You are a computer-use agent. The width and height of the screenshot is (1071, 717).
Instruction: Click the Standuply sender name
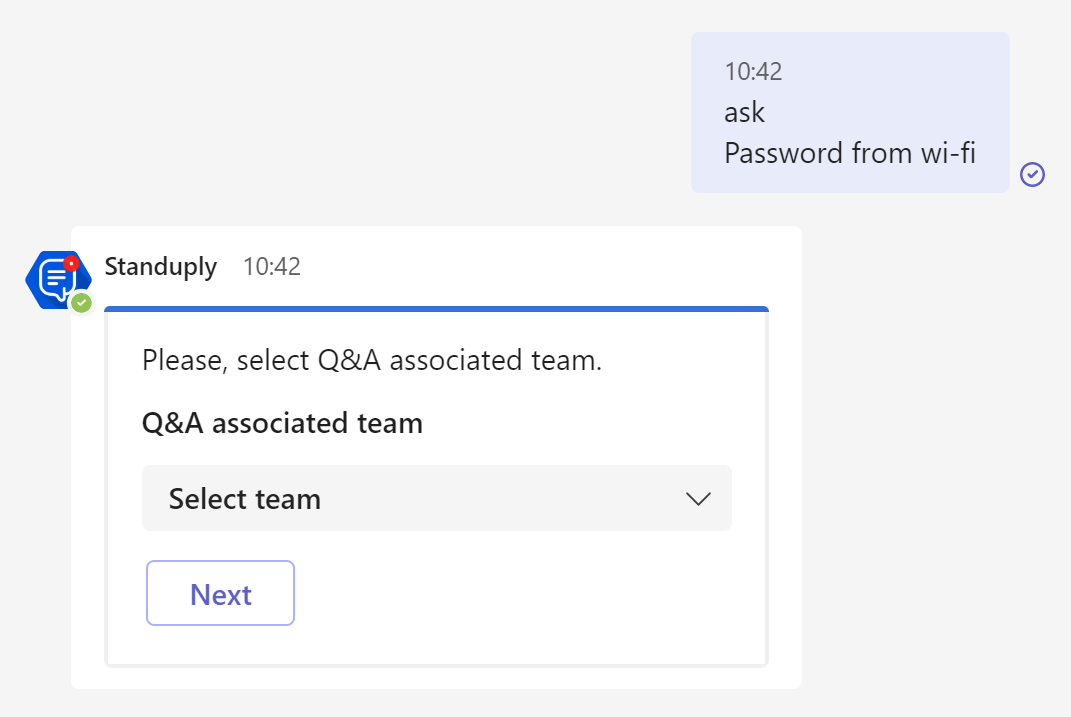(x=160, y=267)
